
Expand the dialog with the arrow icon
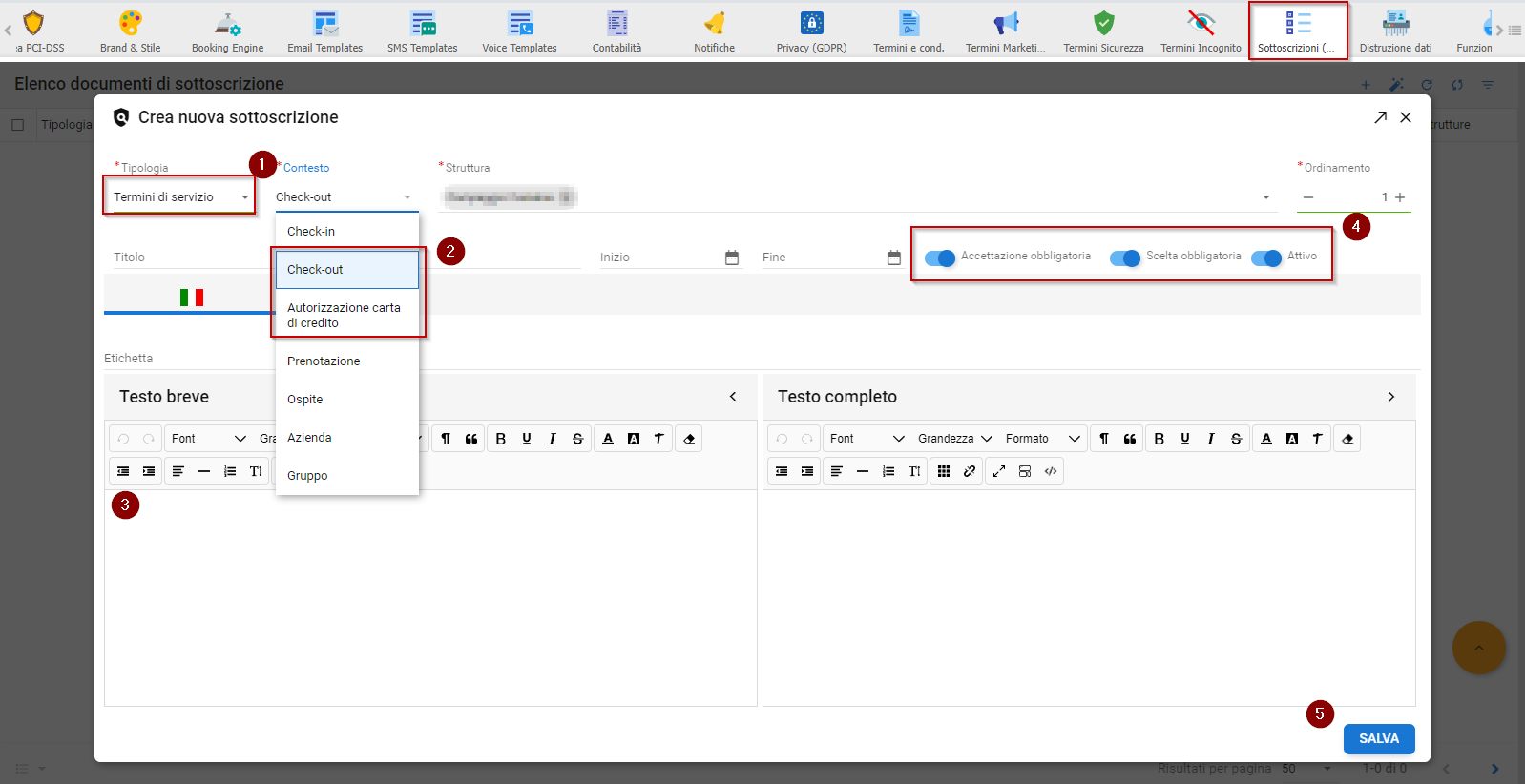coord(1380,117)
